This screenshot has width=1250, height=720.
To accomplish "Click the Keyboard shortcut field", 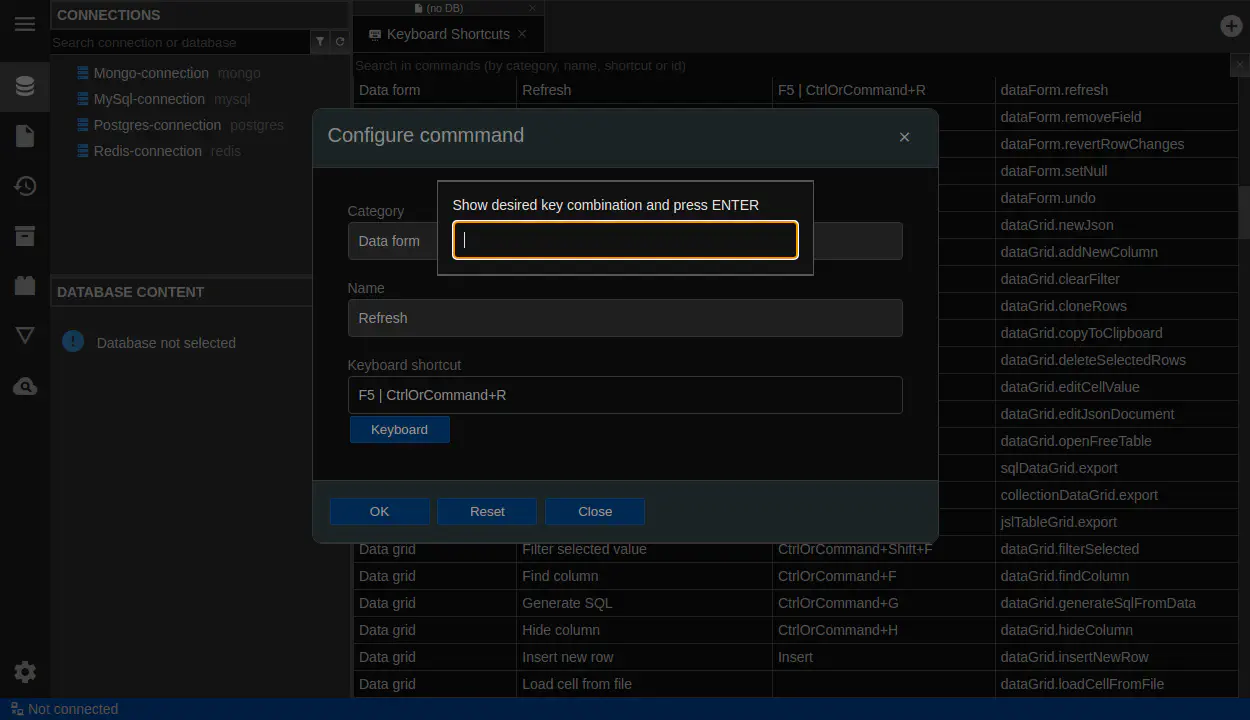I will click(625, 395).
